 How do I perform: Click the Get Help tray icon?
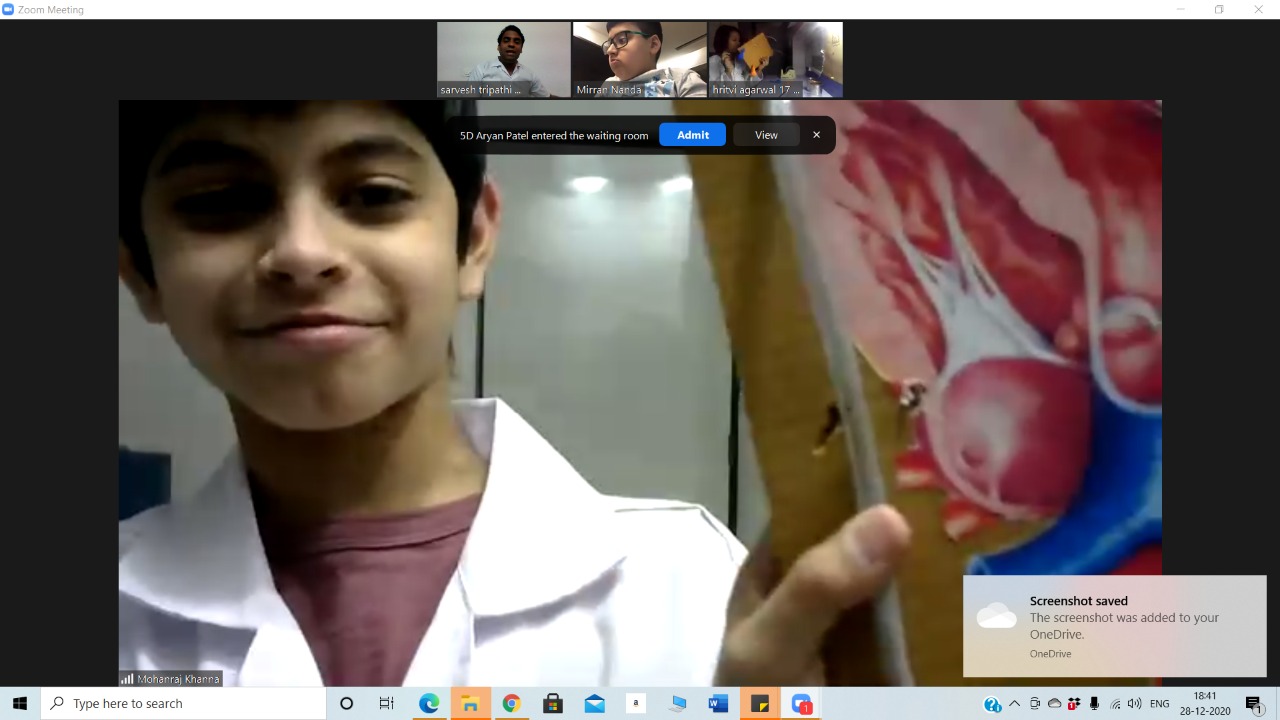click(992, 704)
